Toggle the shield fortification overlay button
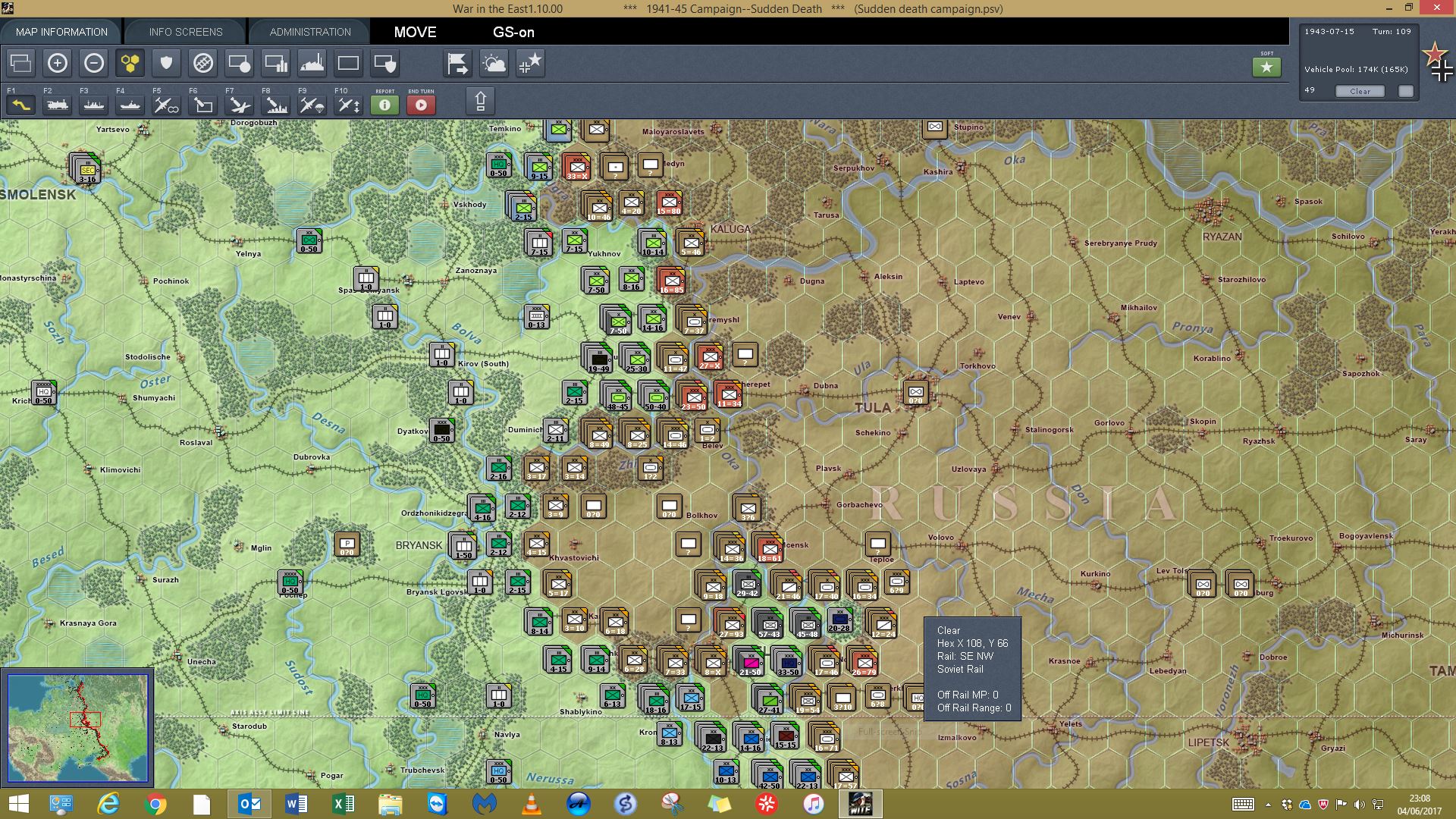Screen dimensions: 1456x819 167,63
